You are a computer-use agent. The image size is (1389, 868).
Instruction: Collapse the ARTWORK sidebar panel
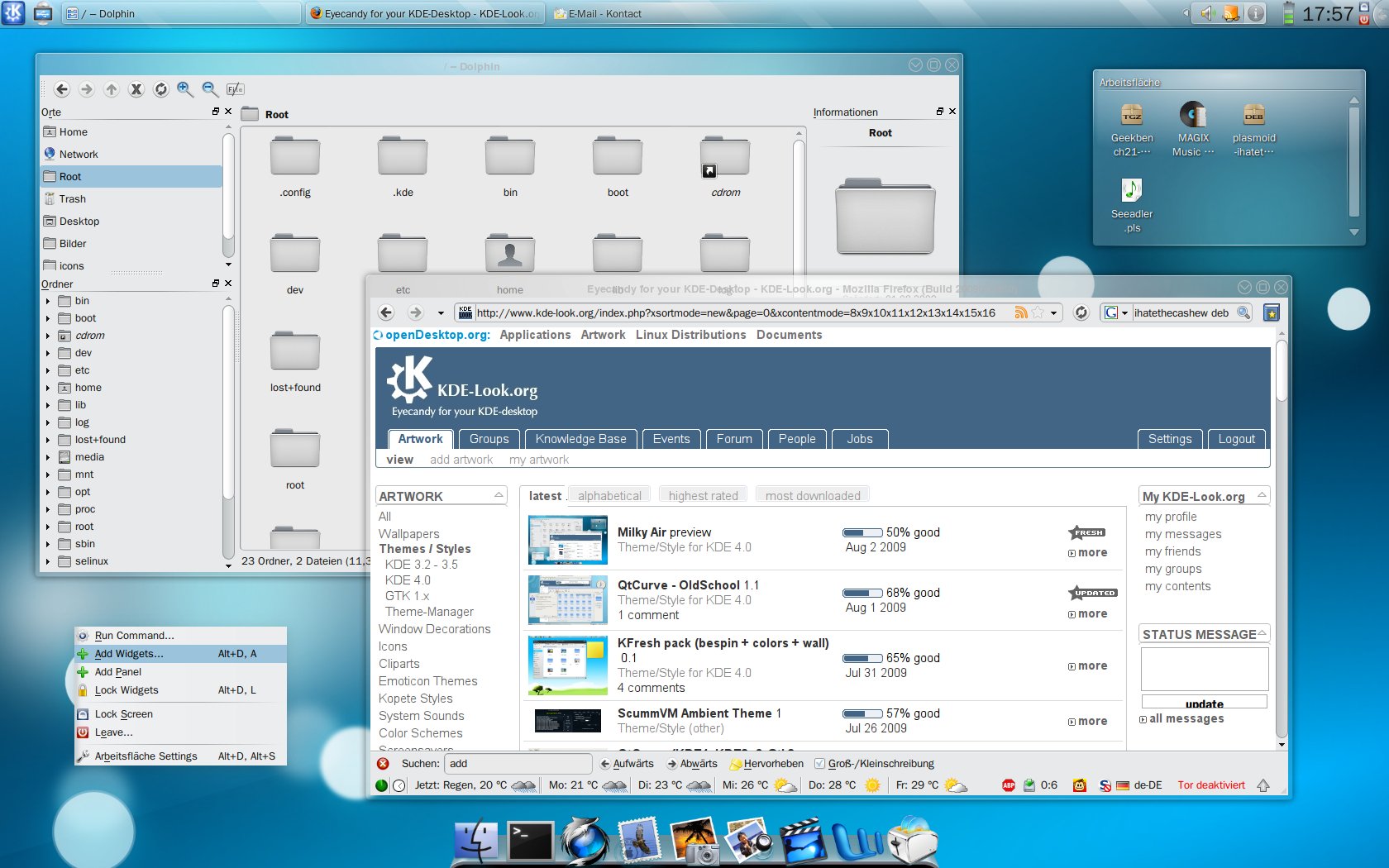coord(499,495)
